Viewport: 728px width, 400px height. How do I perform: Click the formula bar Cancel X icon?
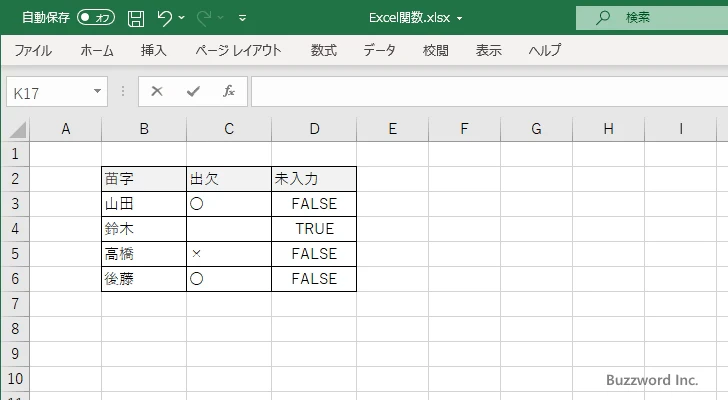(157, 91)
